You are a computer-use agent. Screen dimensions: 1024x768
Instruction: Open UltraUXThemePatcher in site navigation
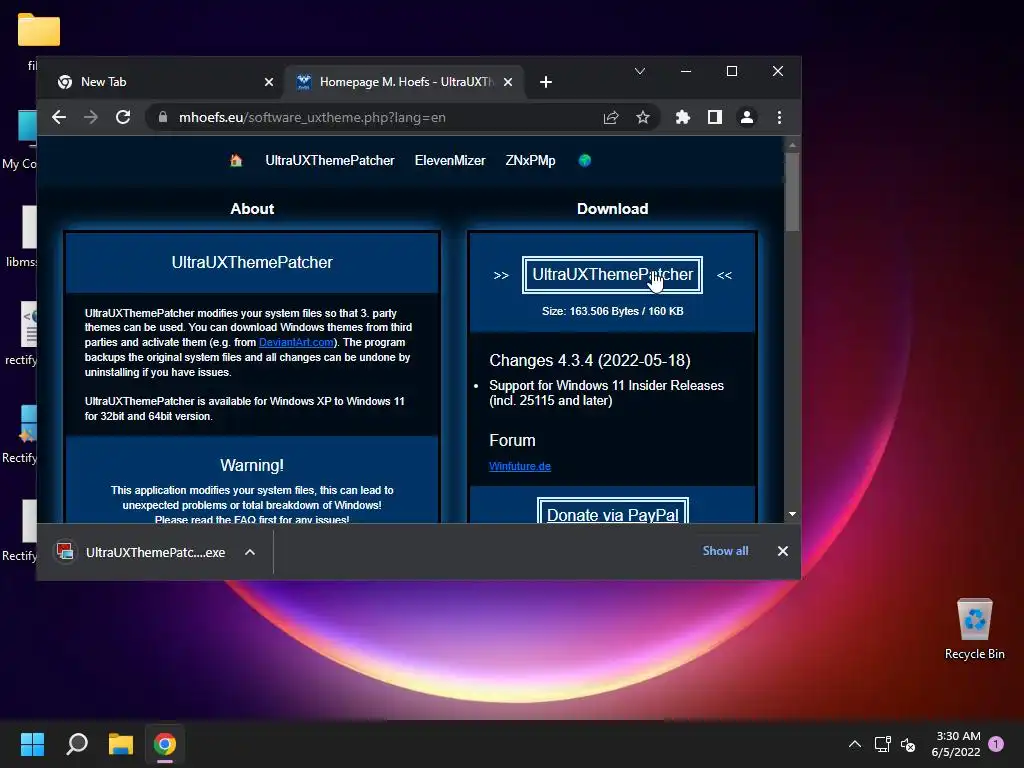click(x=329, y=161)
